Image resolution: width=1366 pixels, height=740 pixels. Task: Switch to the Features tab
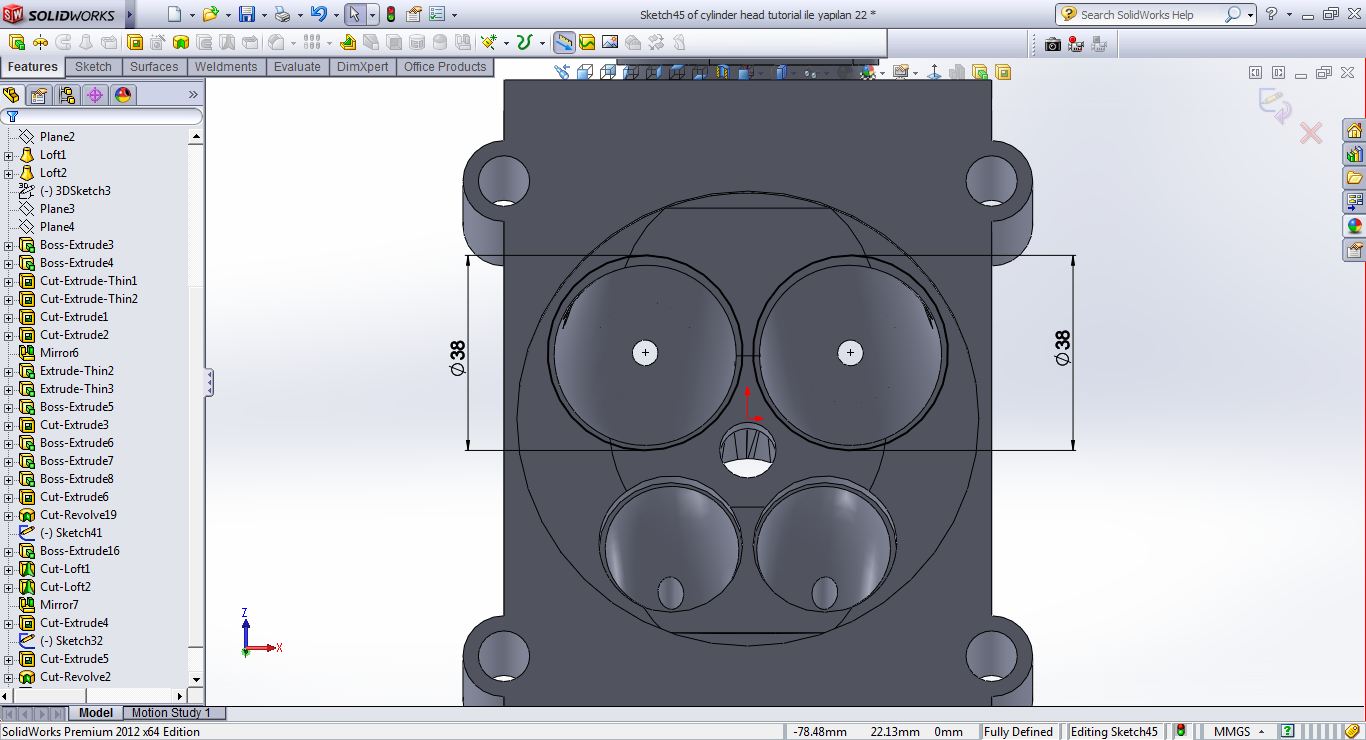click(33, 67)
